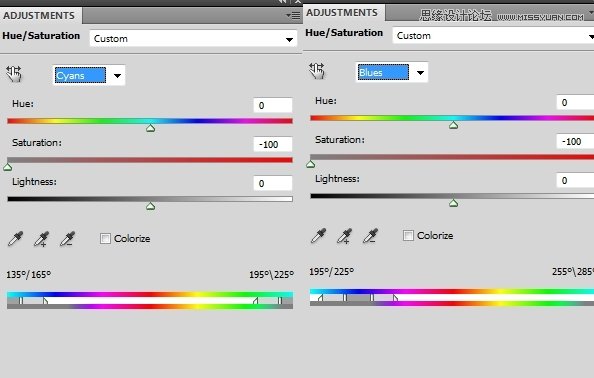Click the Hue/Saturation title in right panel
The height and width of the screenshot is (378, 594).
pyautogui.click(x=344, y=33)
